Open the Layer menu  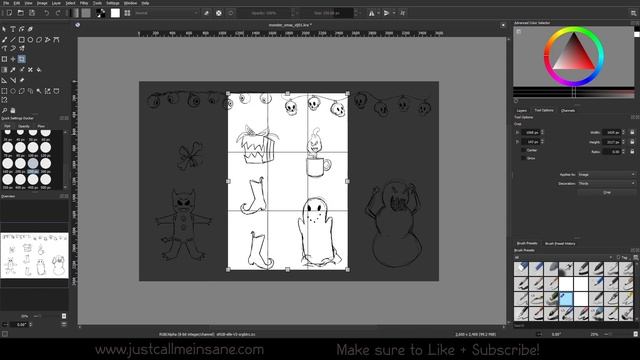[56, 3]
